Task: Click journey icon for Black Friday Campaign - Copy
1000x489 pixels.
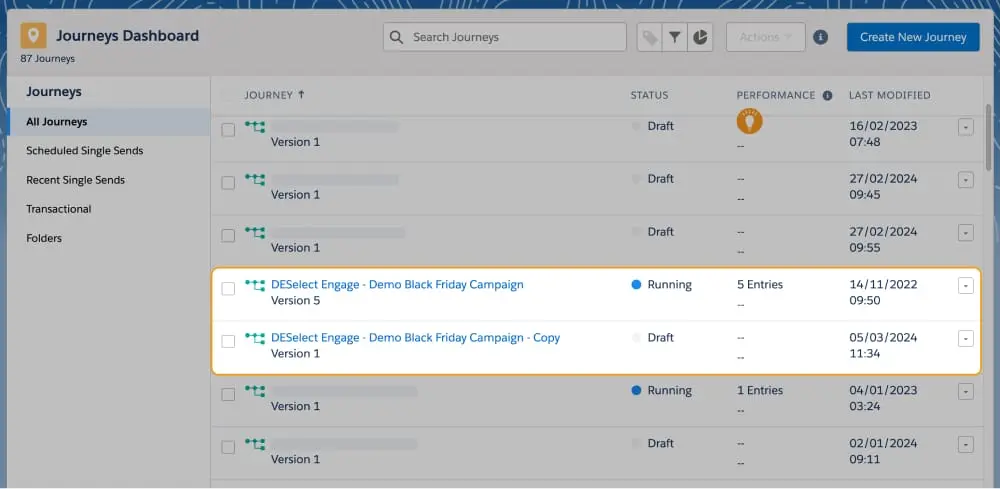Action: click(x=255, y=338)
